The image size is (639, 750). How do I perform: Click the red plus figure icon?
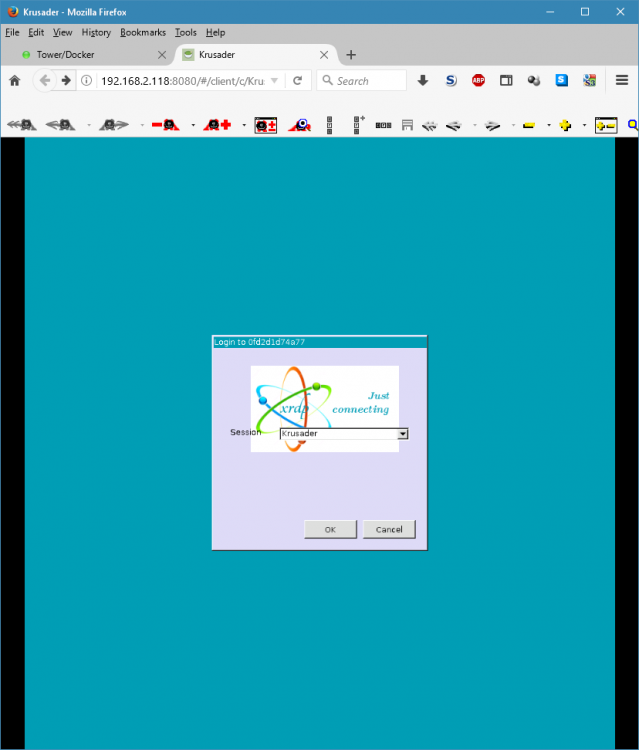click(x=217, y=125)
